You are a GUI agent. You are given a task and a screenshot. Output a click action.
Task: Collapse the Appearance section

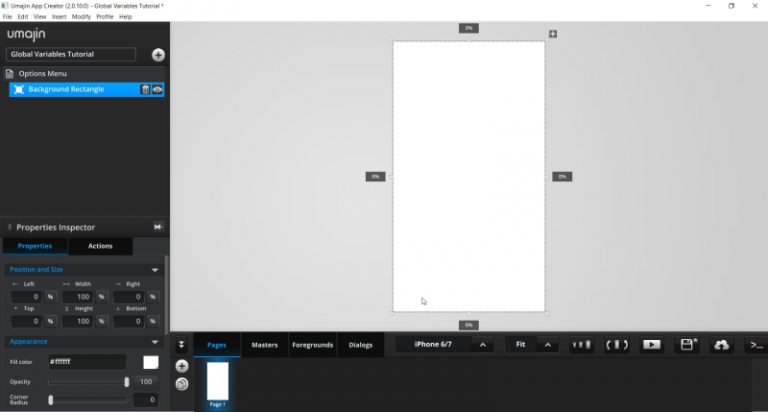coord(155,342)
